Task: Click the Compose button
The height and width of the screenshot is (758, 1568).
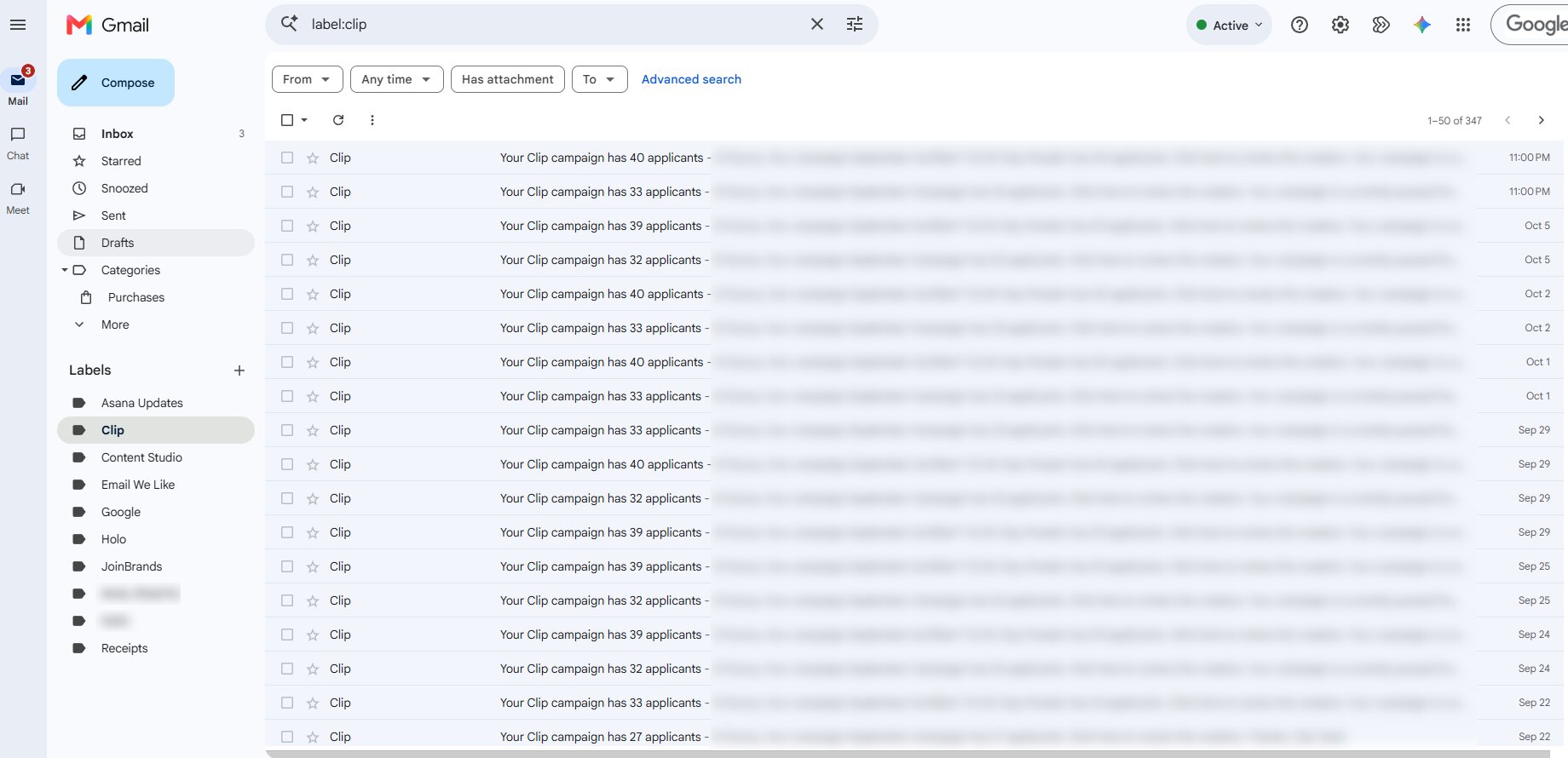Action: [x=116, y=83]
